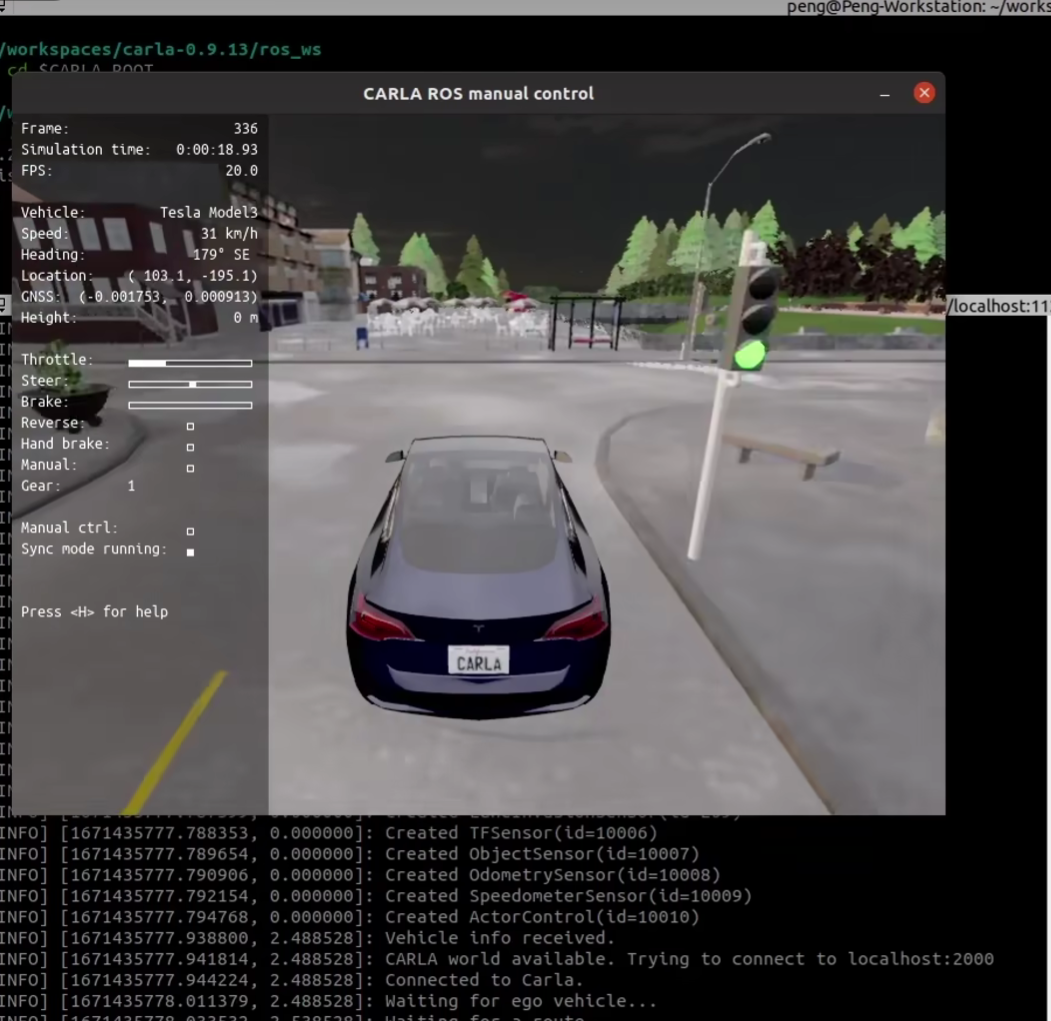Click the 'Created ActorControl(id=10010)' log line
Image resolution: width=1051 pixels, height=1021 pixels.
(349, 917)
